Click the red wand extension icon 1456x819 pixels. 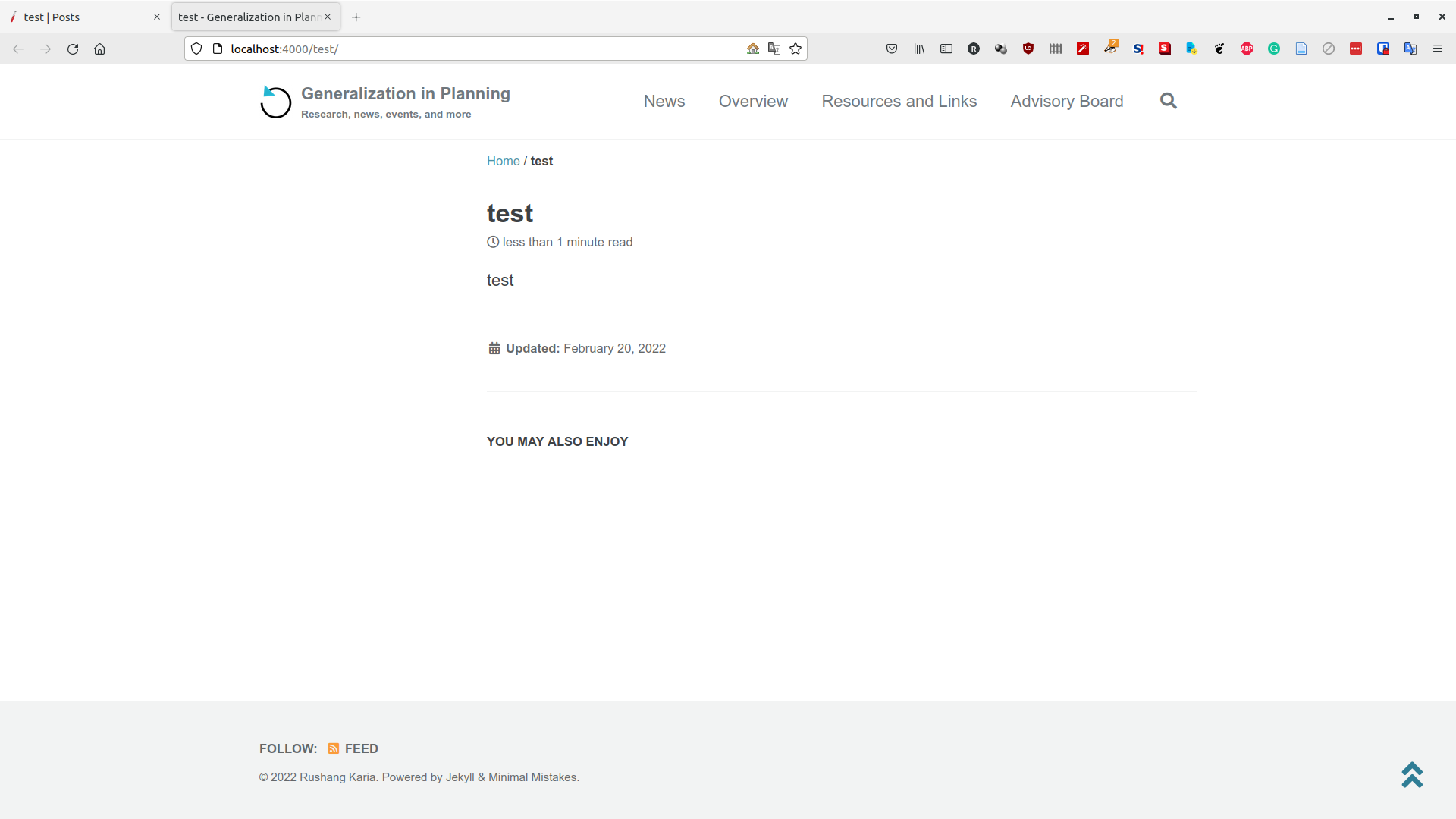[1083, 49]
